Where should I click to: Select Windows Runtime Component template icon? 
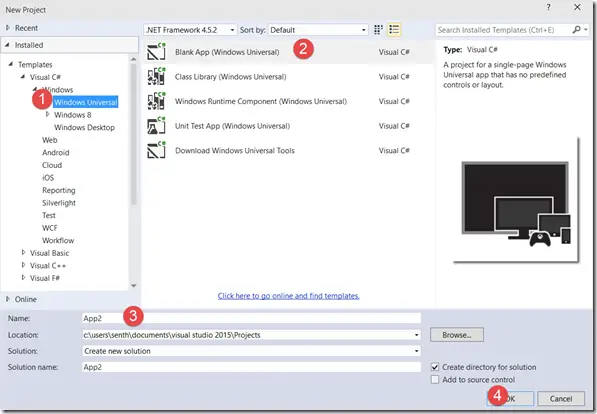click(156, 101)
